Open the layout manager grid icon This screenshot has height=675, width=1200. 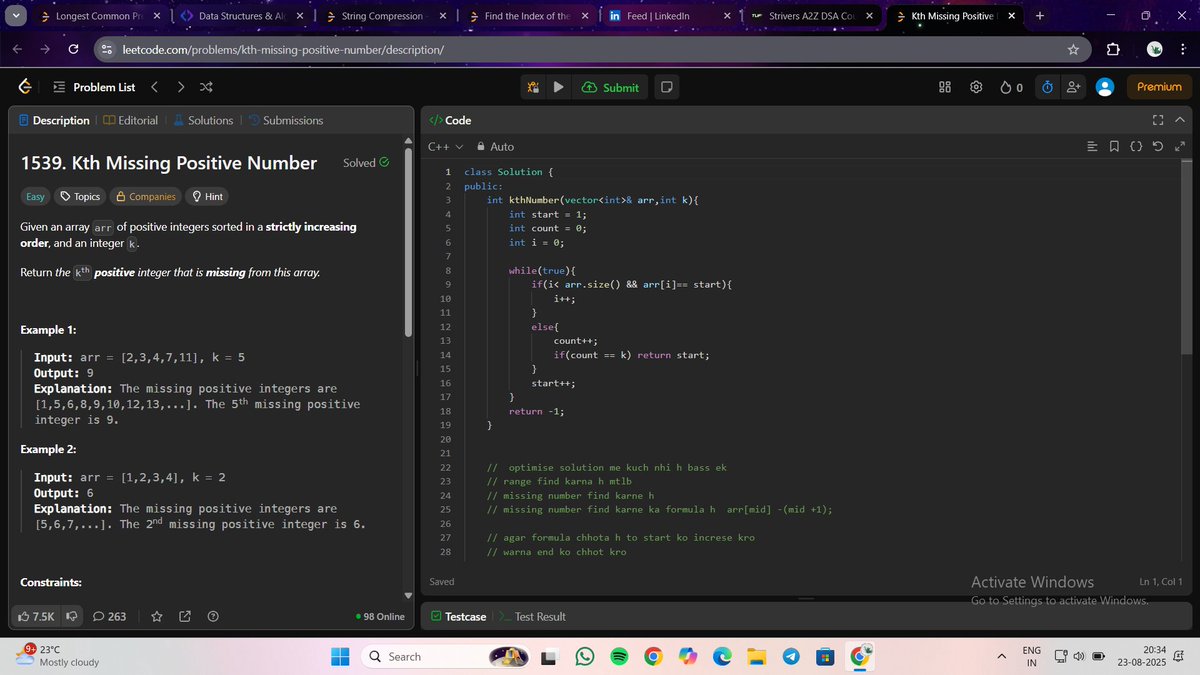pos(944,87)
